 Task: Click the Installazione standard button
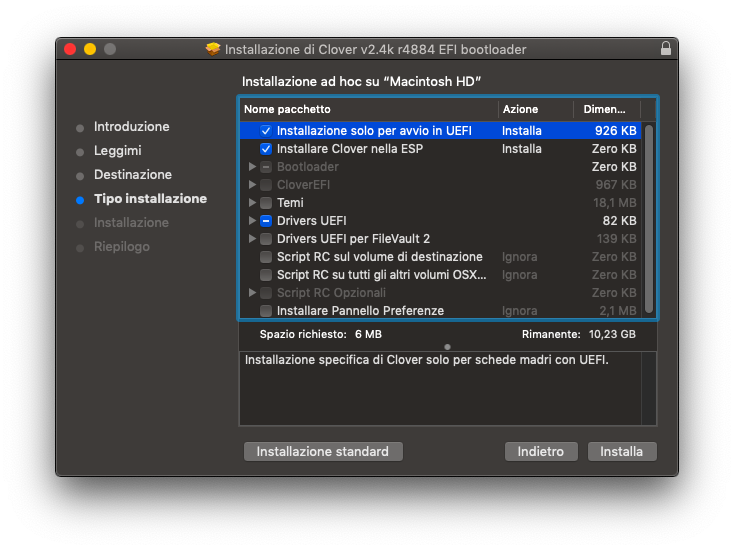tap(323, 452)
